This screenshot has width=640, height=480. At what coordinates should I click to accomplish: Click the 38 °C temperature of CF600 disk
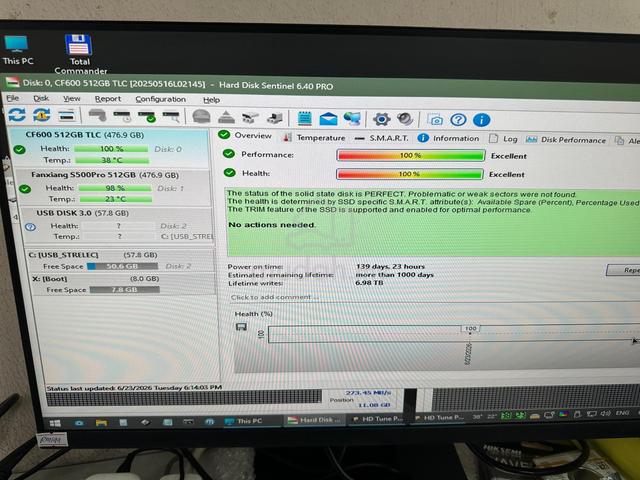(x=112, y=160)
